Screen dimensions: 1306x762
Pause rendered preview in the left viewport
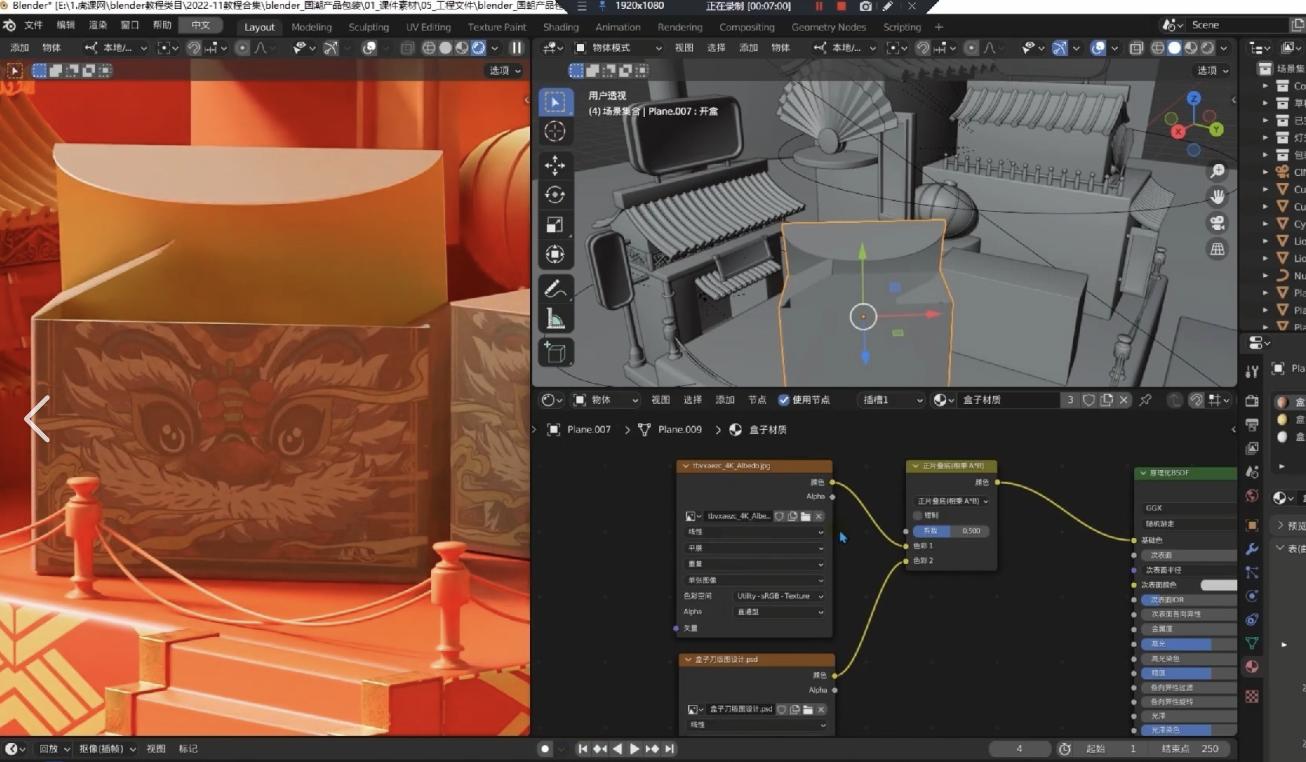pos(516,48)
